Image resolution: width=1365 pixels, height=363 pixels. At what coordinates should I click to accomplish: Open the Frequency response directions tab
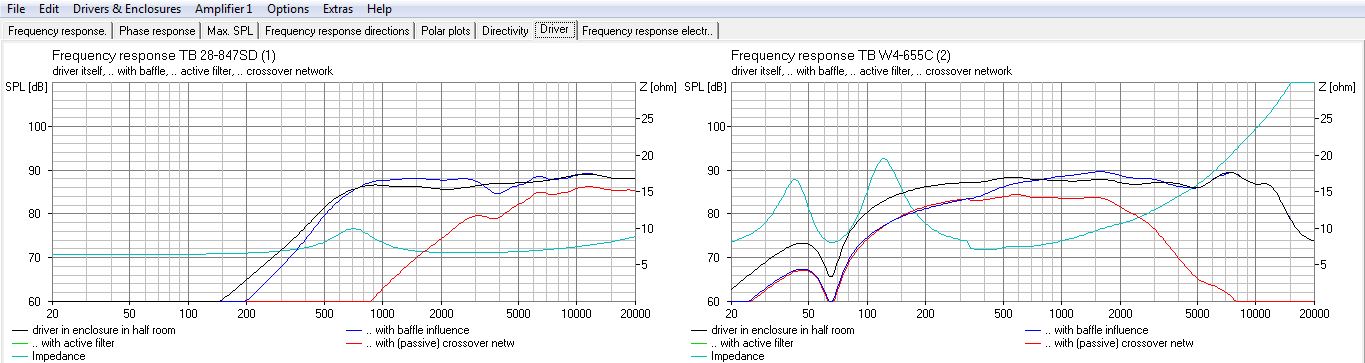point(337,31)
